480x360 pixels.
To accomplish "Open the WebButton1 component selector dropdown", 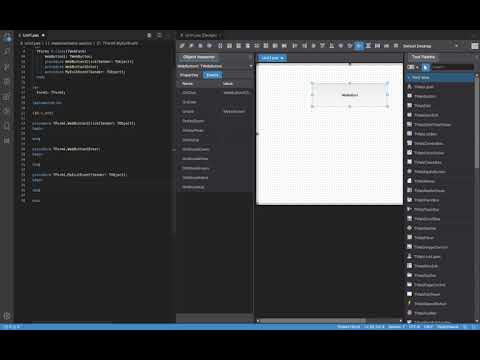I will point(251,66).
